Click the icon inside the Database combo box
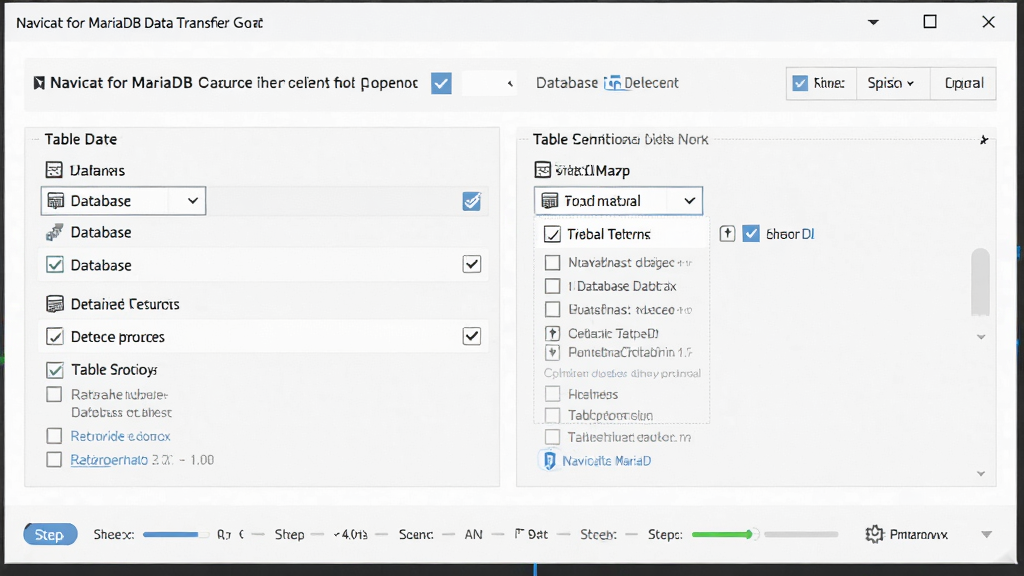The height and width of the screenshot is (576, 1024). 56,200
